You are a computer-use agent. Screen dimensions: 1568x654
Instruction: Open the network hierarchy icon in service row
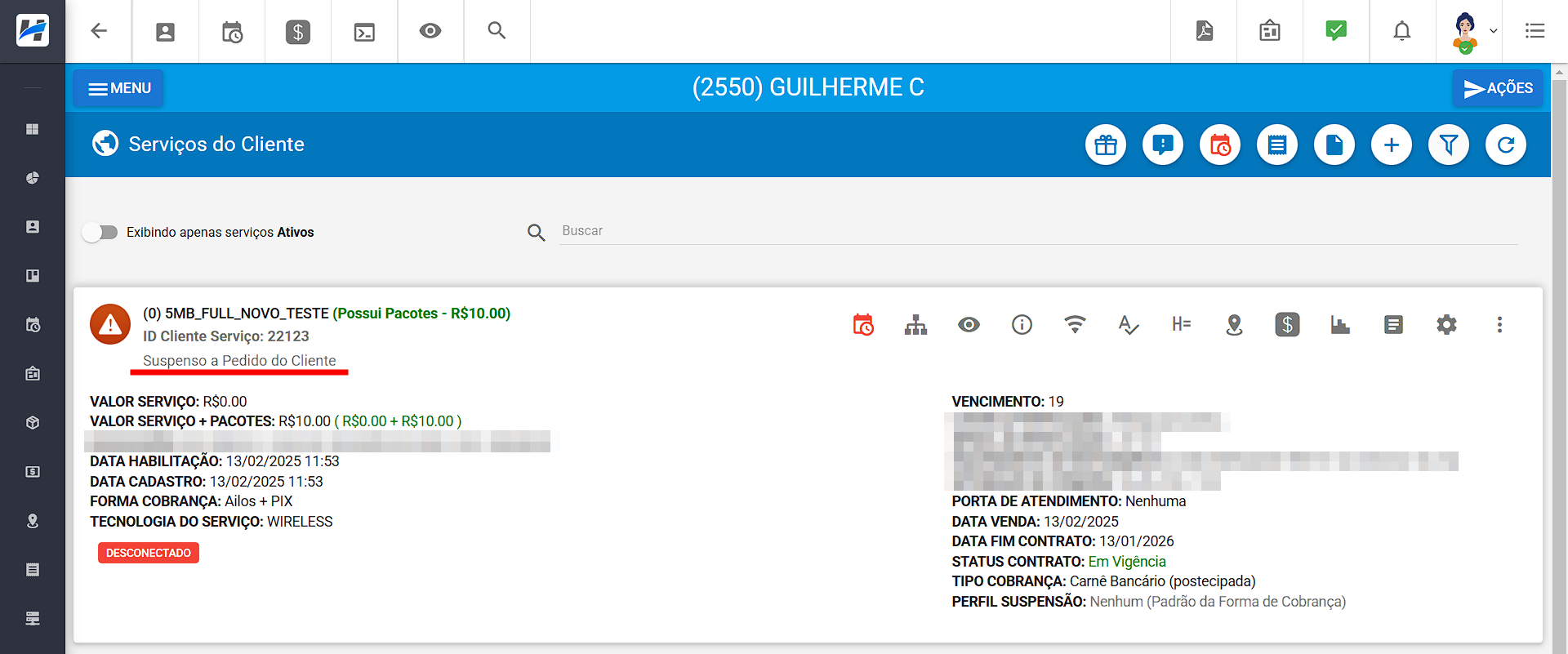(916, 325)
